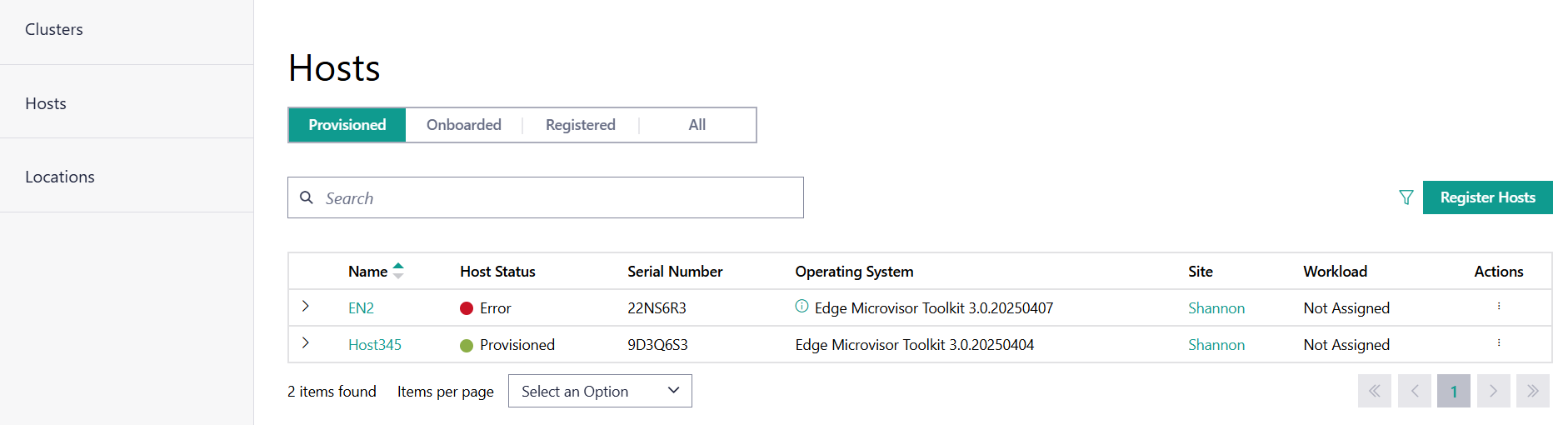Click the filter funnel icon
1568x425 pixels.
pyautogui.click(x=1406, y=197)
